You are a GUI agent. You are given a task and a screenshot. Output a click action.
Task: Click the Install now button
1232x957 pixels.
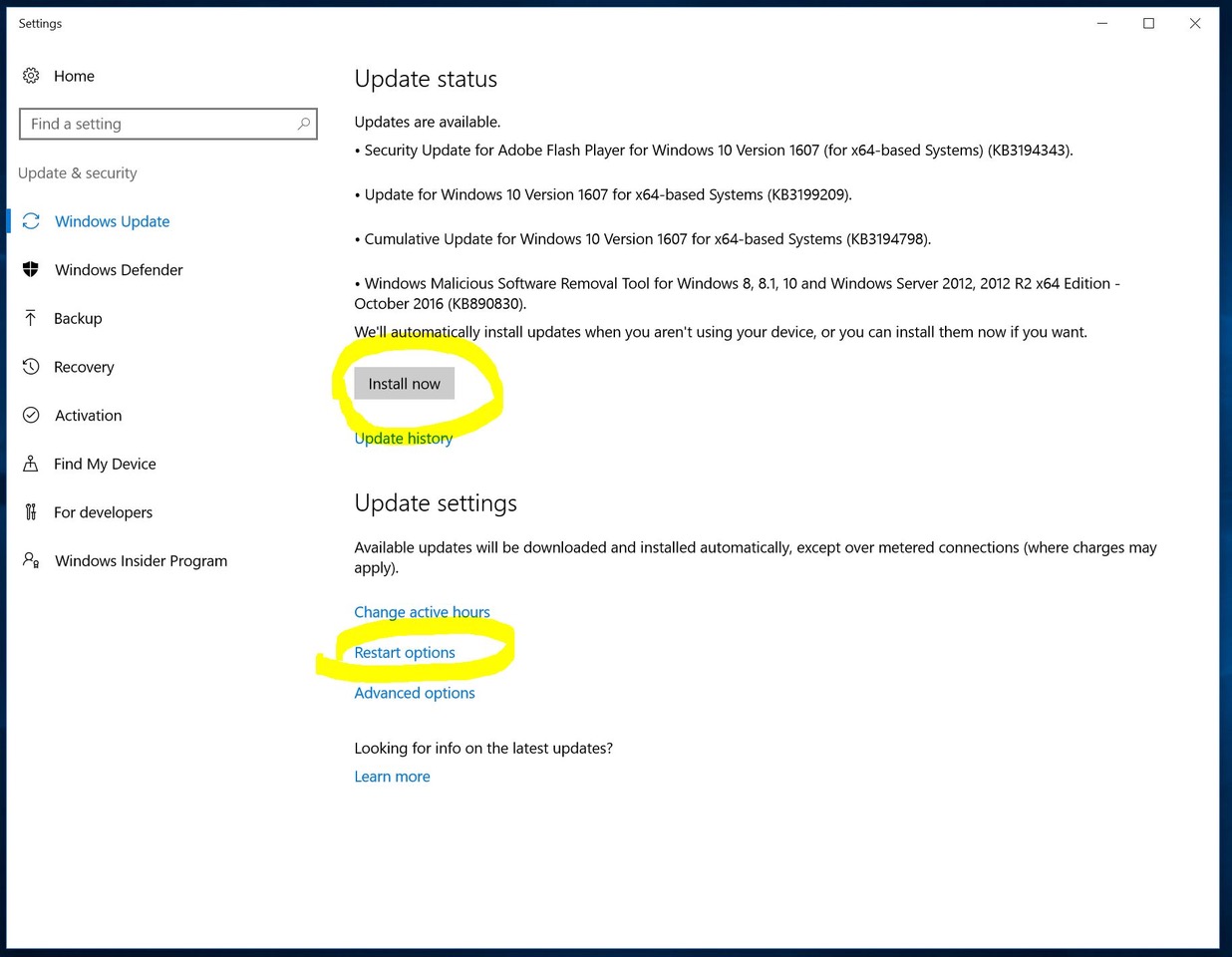pyautogui.click(x=404, y=384)
